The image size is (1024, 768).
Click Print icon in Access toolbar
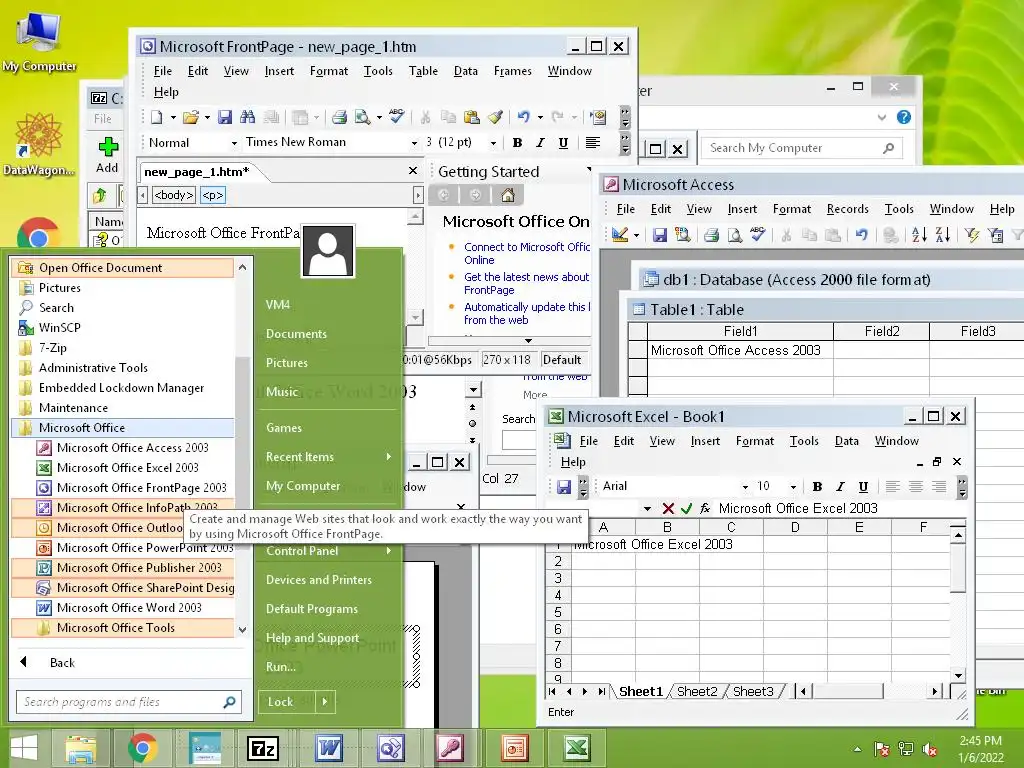point(711,235)
